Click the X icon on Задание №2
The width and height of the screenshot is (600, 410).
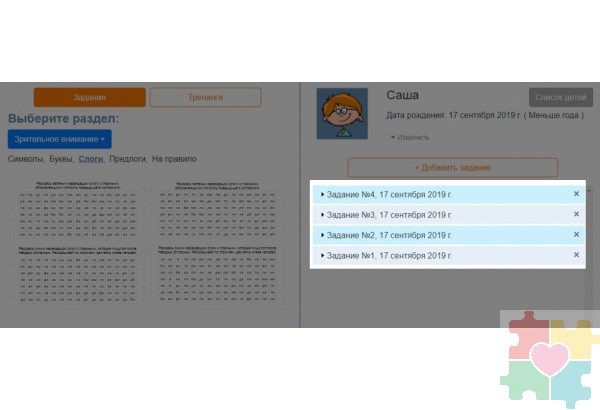pos(576,235)
